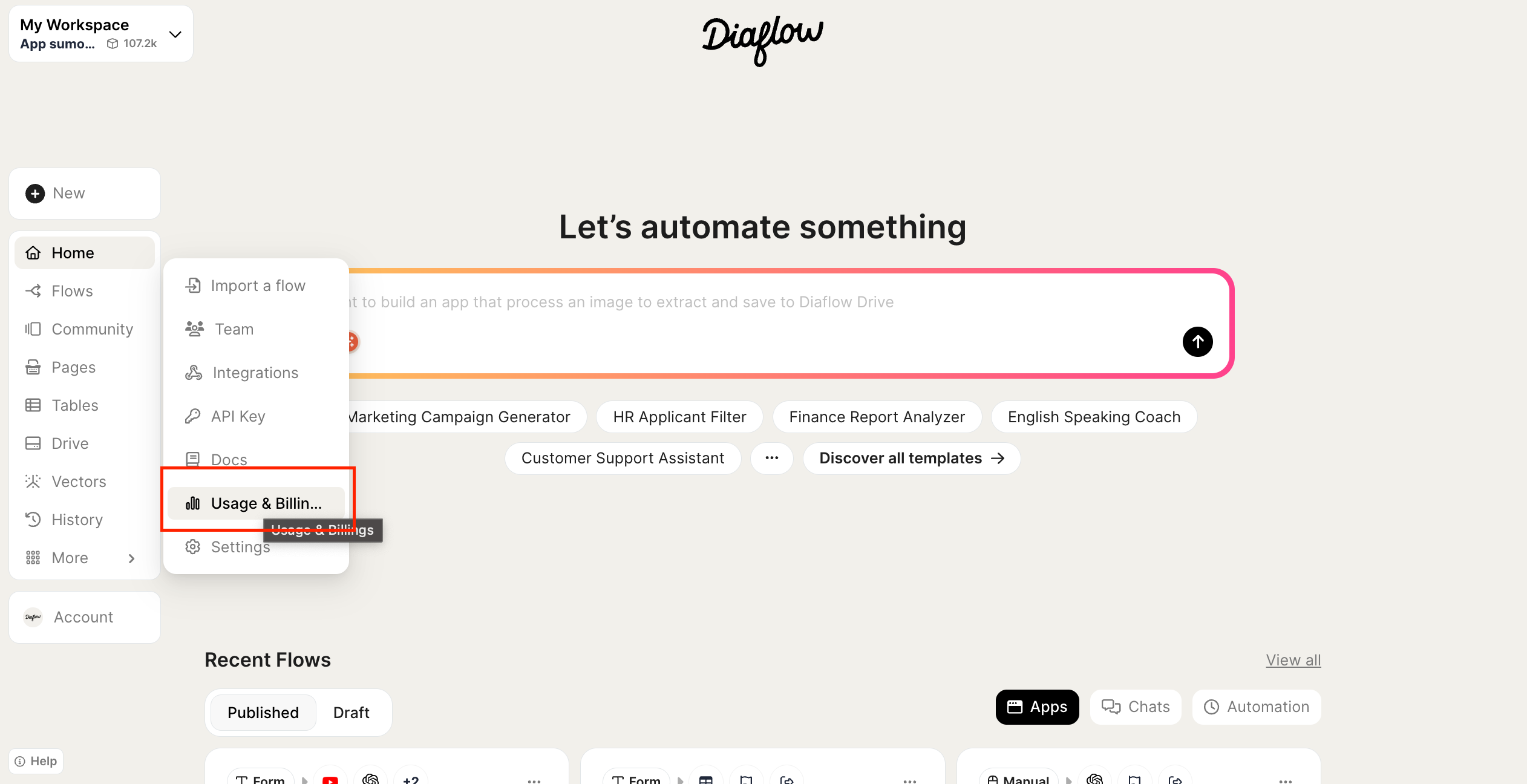Screen dimensions: 1527x784
Task: Click Discover all templates
Action: tap(911, 458)
